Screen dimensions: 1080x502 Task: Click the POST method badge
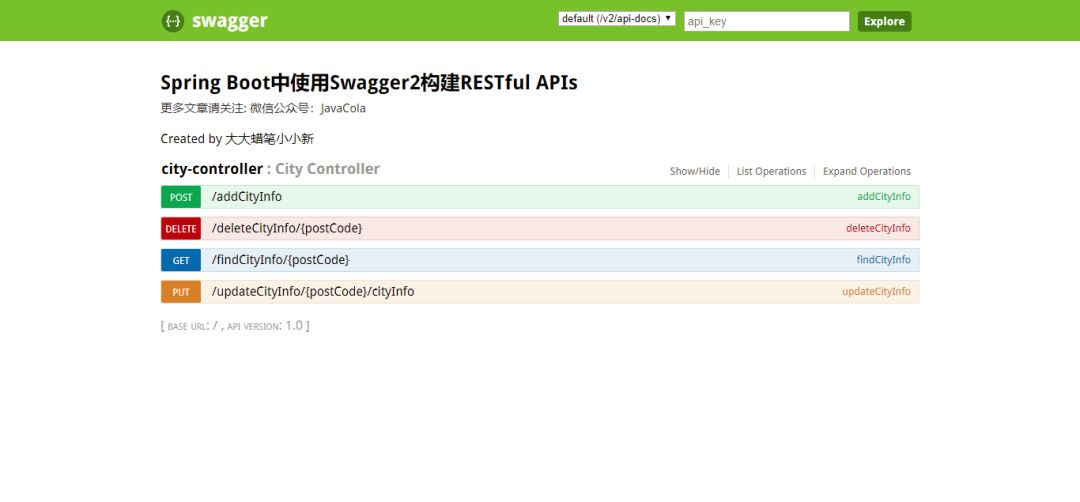[x=181, y=197]
